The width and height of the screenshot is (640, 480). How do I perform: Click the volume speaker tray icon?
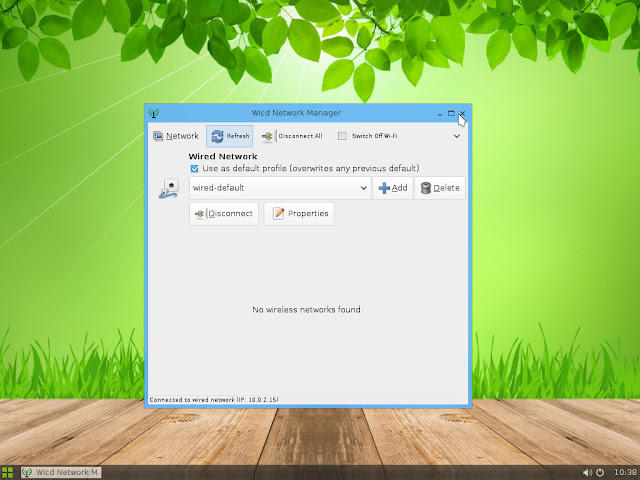[587, 473]
